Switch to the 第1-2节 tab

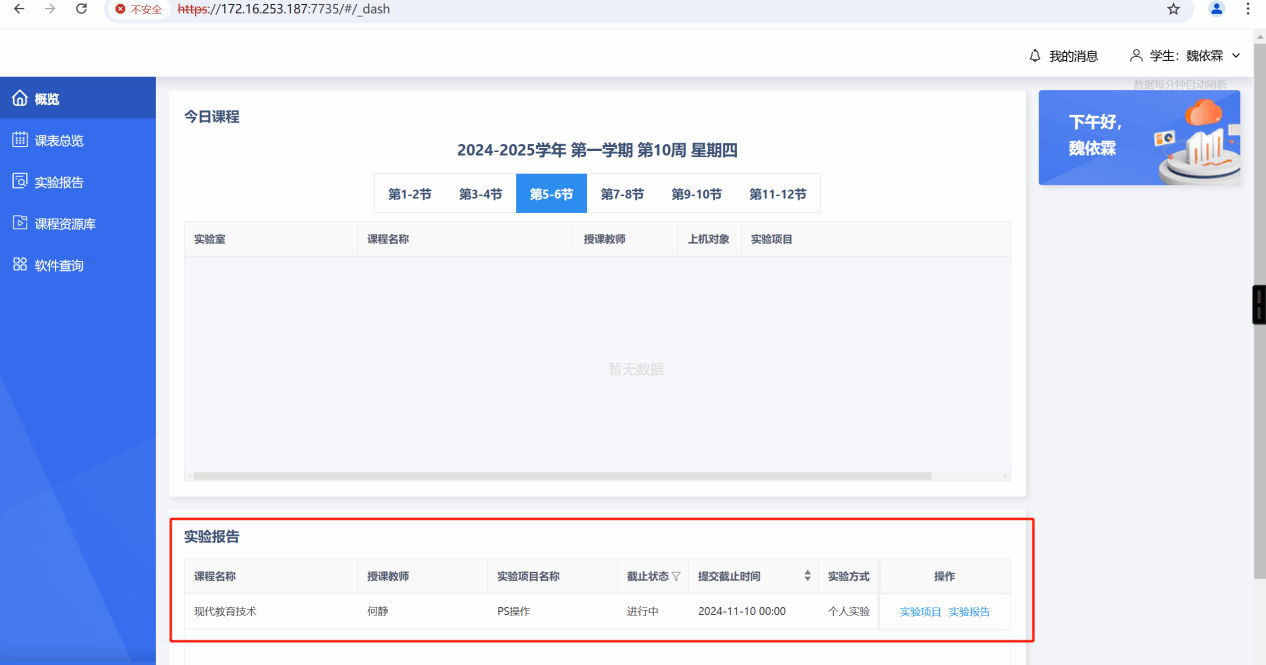[410, 194]
